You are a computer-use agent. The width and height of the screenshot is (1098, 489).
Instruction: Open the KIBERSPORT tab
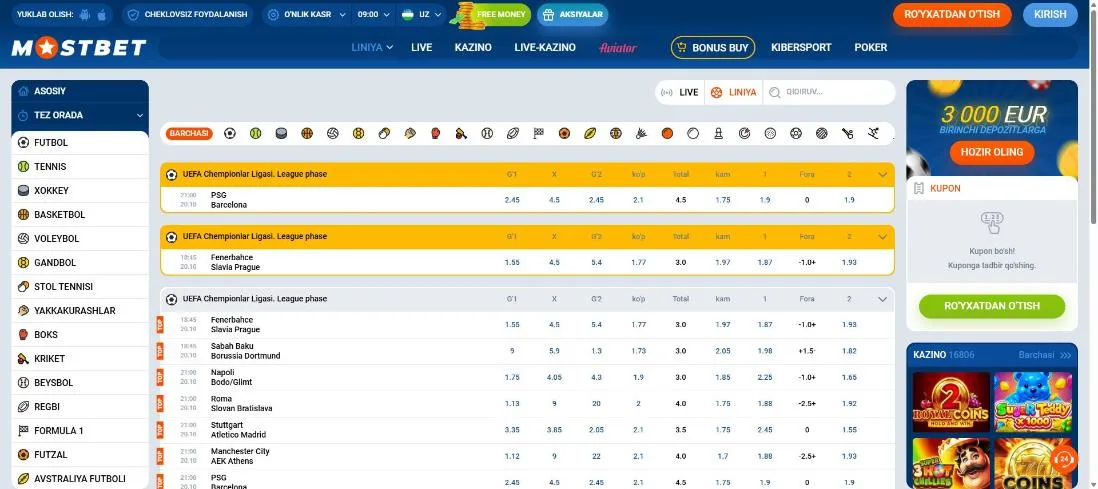(x=801, y=48)
